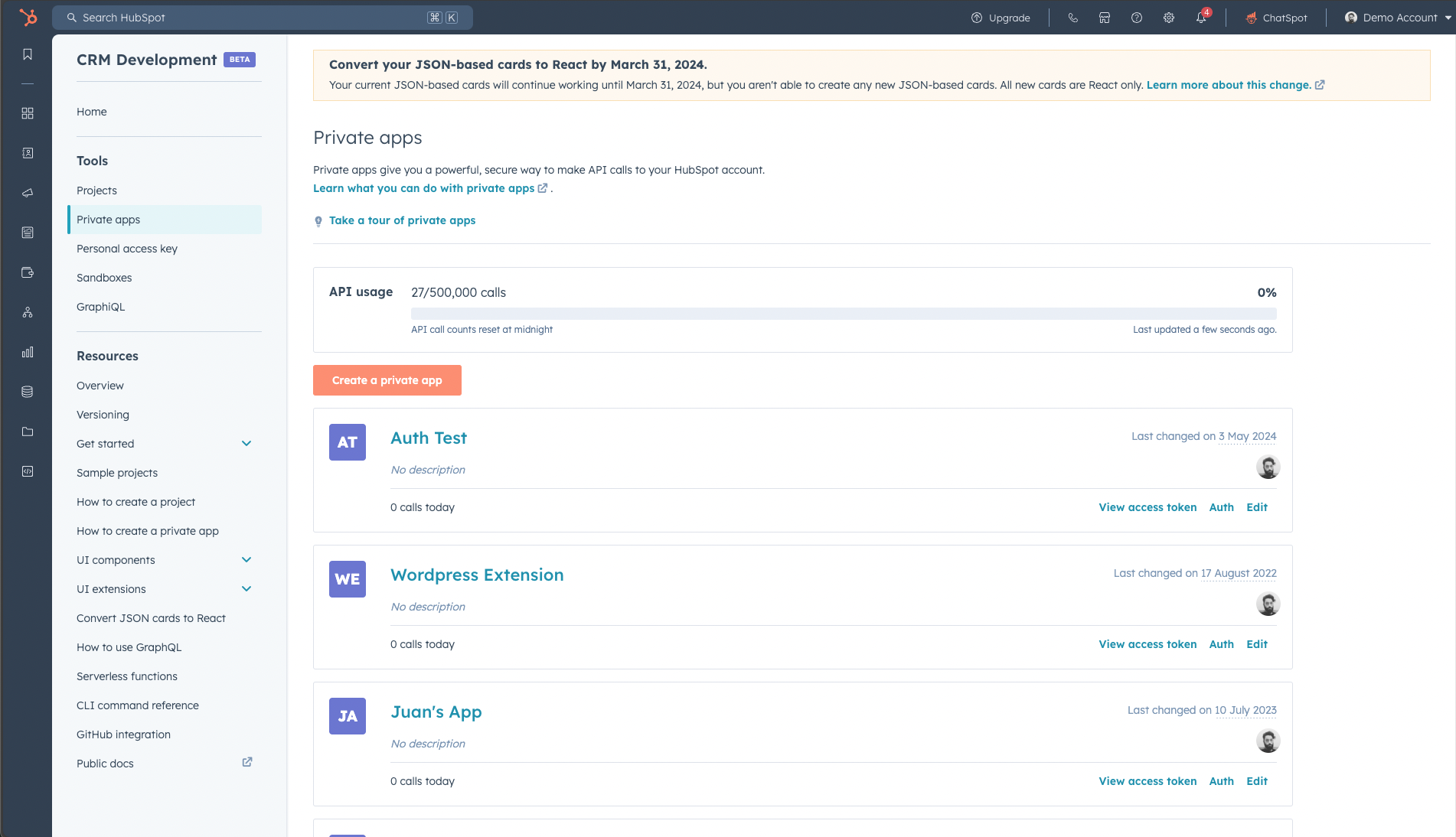
Task: Open CLI command reference
Action: 138,705
